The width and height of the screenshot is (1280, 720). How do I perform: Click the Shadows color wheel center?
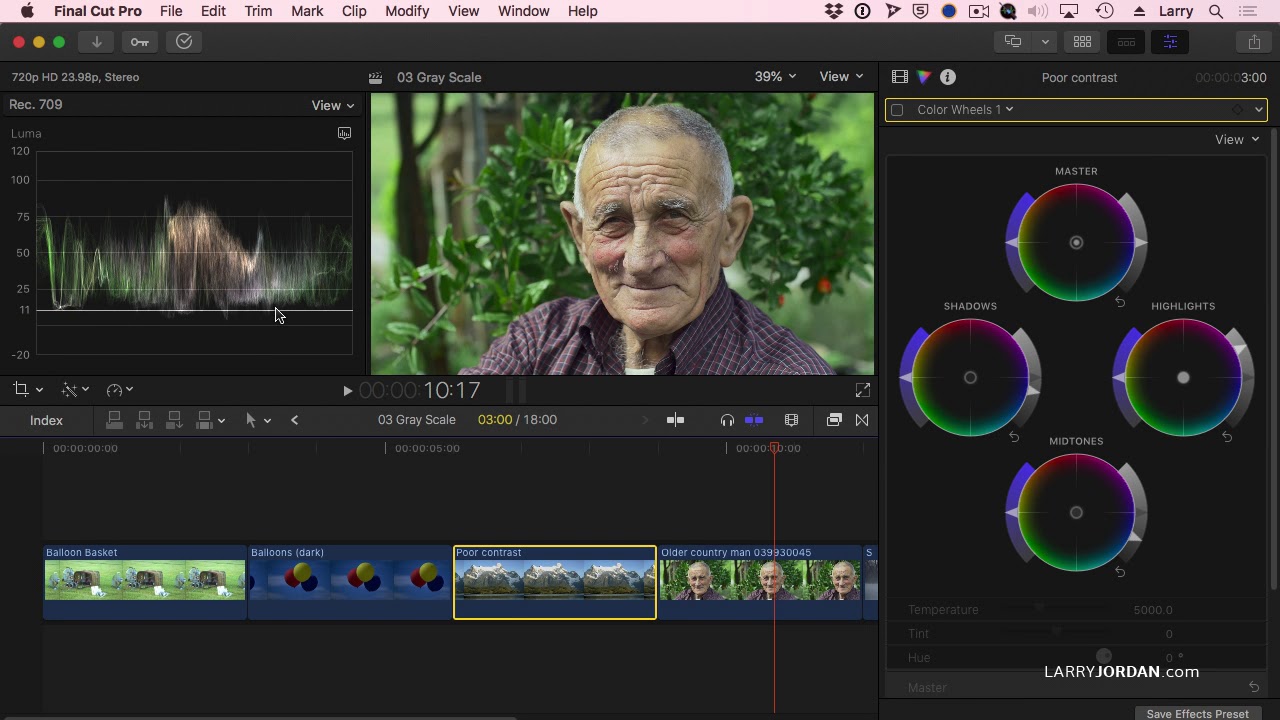coord(970,378)
